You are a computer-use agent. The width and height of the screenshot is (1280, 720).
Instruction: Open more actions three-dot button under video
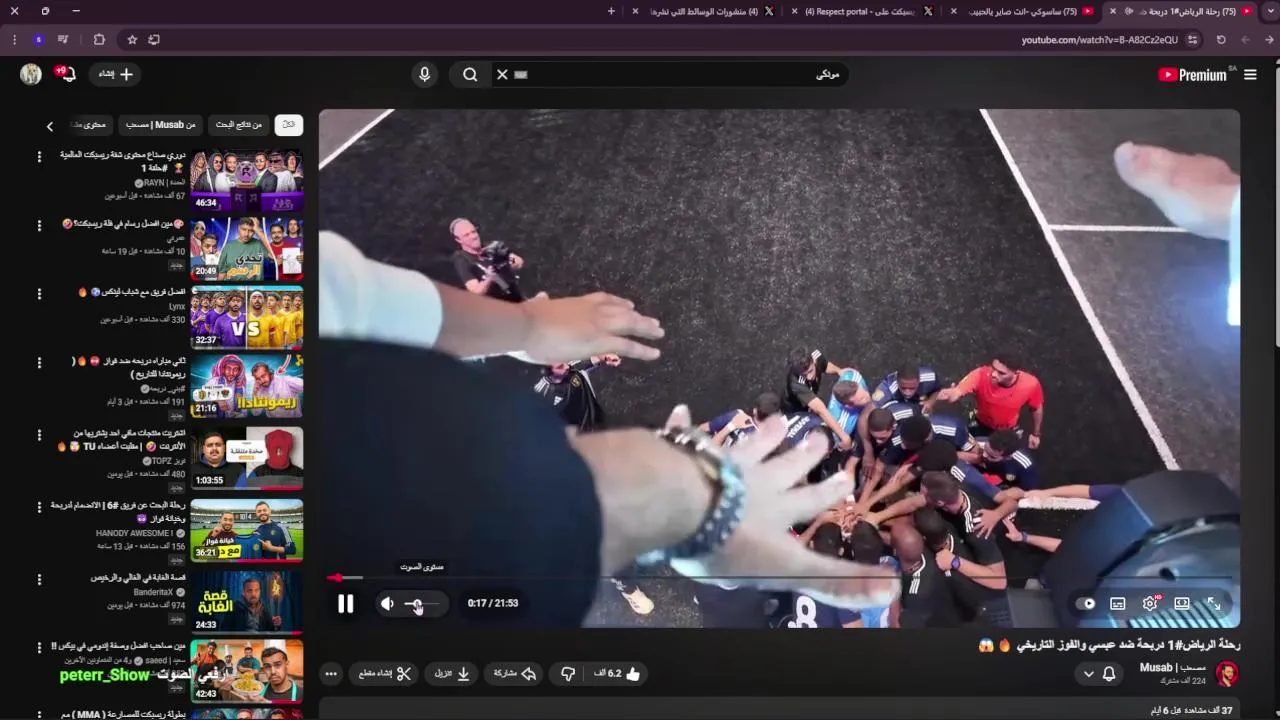pos(331,674)
